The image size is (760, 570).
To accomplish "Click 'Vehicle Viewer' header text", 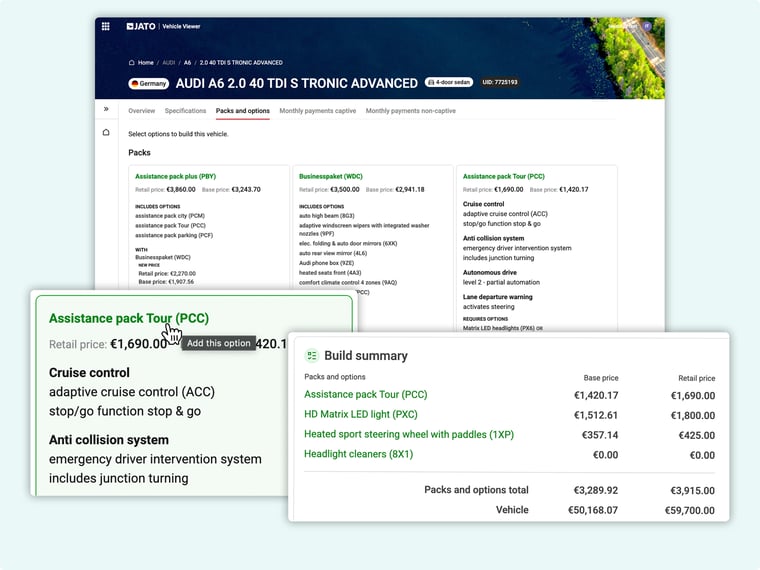I will tap(181, 26).
